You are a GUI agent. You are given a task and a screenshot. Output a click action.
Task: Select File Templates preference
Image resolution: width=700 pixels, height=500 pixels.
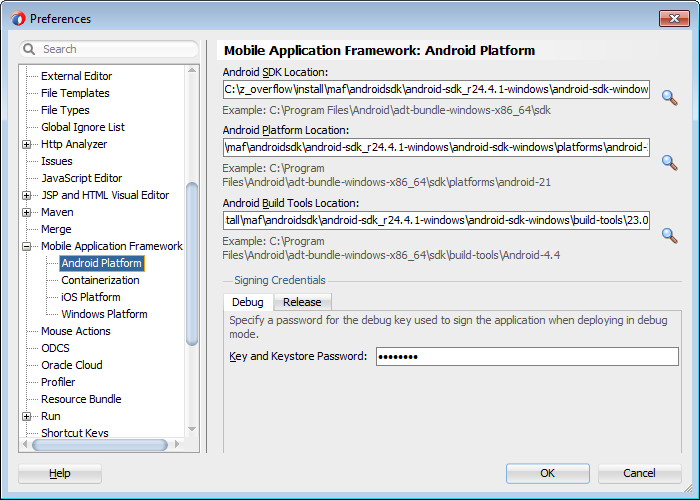[x=75, y=93]
